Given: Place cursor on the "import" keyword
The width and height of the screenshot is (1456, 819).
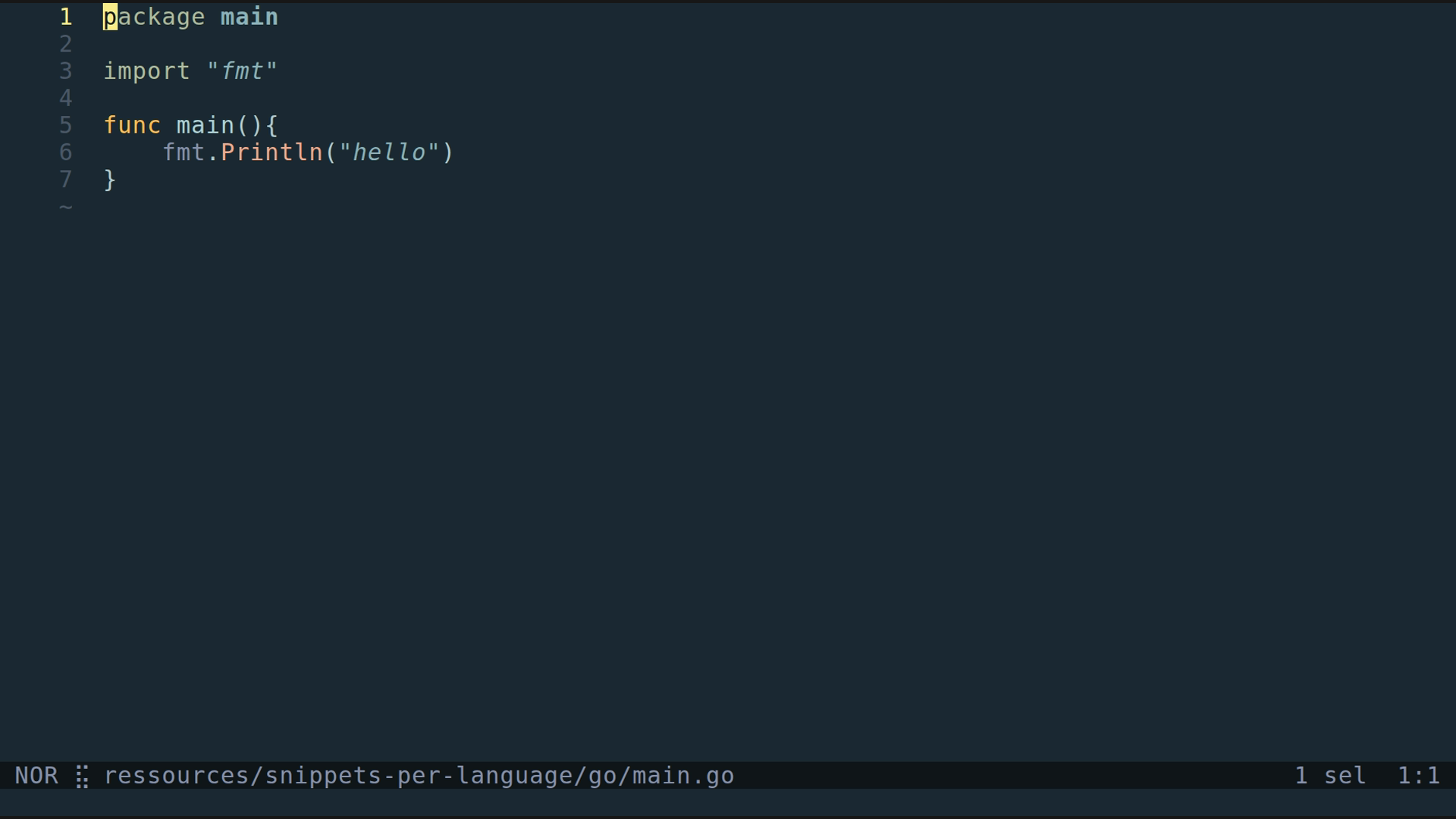Looking at the screenshot, I should tap(146, 71).
